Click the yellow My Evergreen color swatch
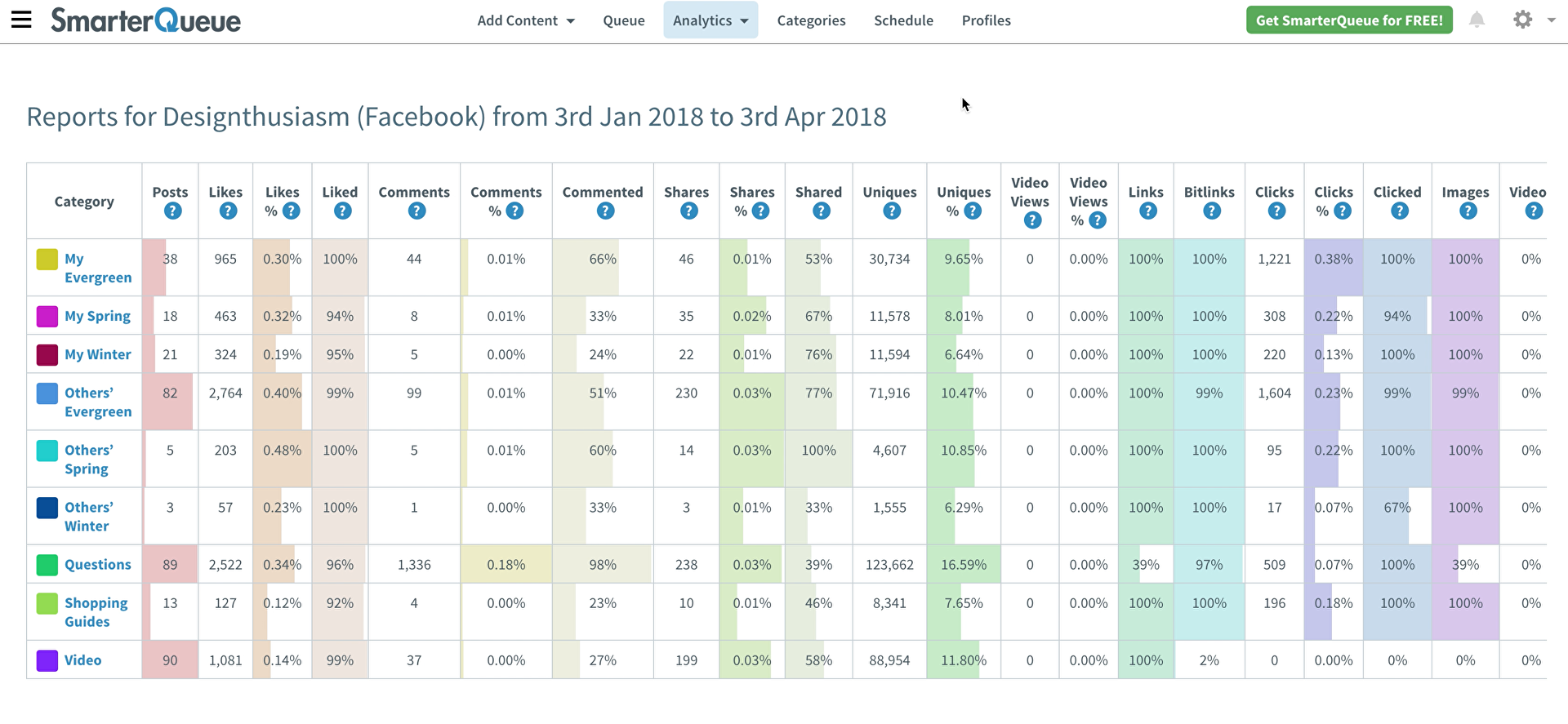Viewport: 1568px width, 724px height. [47, 260]
